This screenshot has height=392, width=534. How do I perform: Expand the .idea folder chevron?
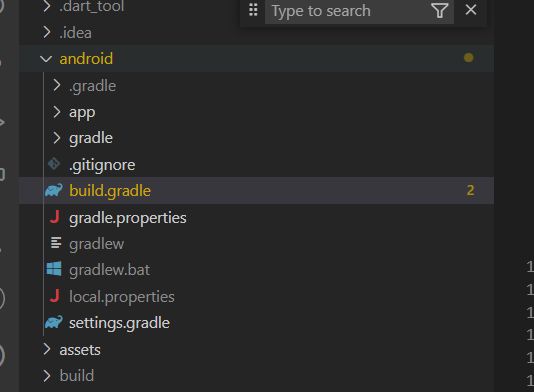click(x=47, y=32)
